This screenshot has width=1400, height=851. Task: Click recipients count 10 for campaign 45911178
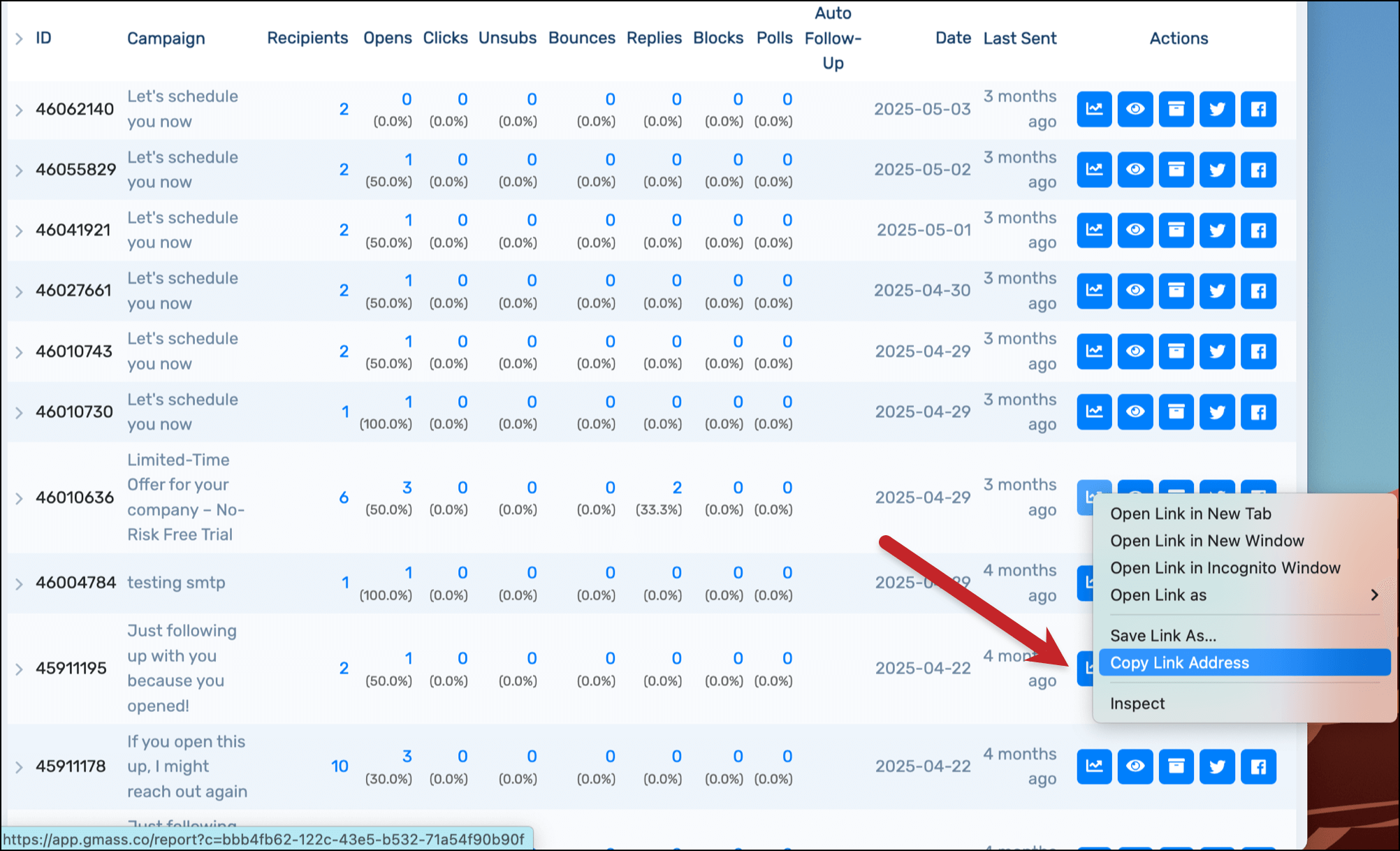(340, 766)
